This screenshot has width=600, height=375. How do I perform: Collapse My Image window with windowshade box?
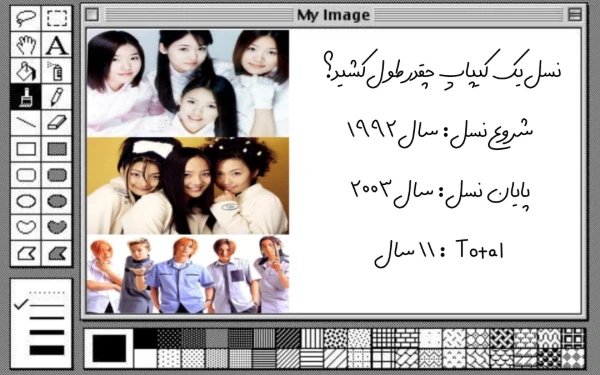pos(575,15)
